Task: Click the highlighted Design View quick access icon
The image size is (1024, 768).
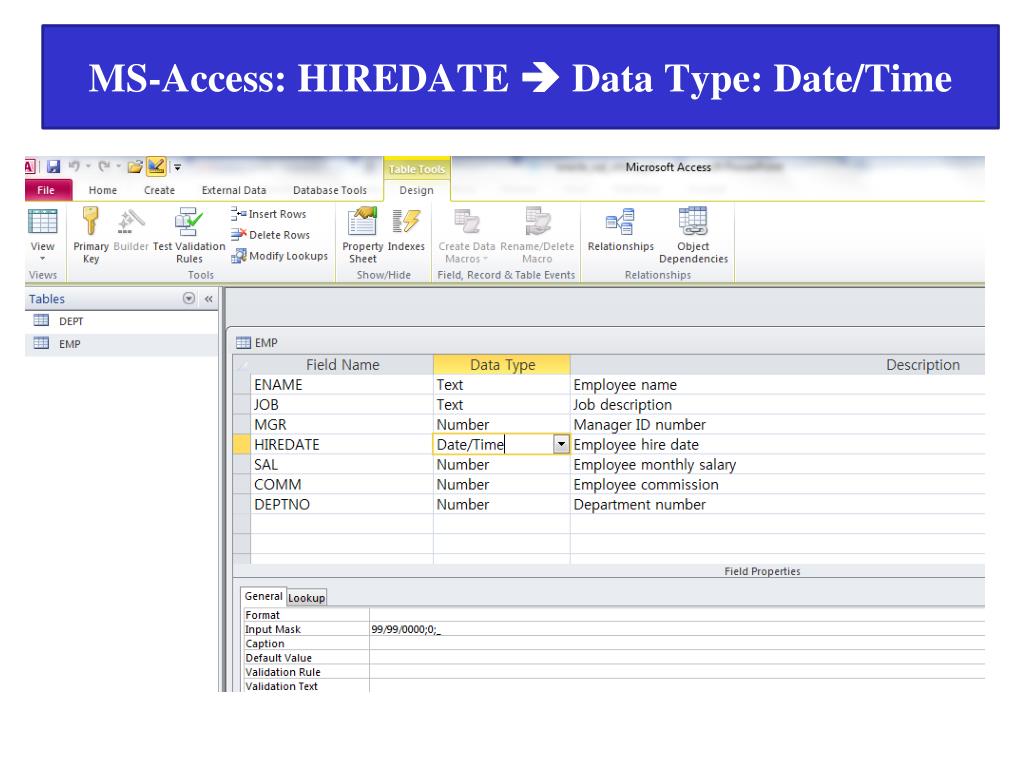Action: 156,167
